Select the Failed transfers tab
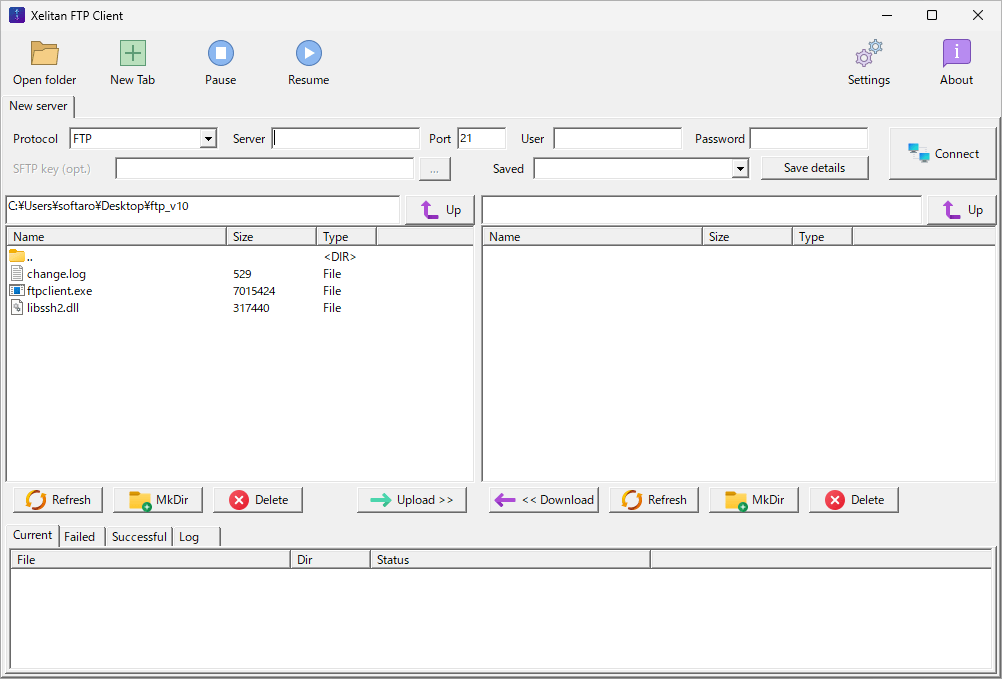The width and height of the screenshot is (1002, 679). point(80,537)
